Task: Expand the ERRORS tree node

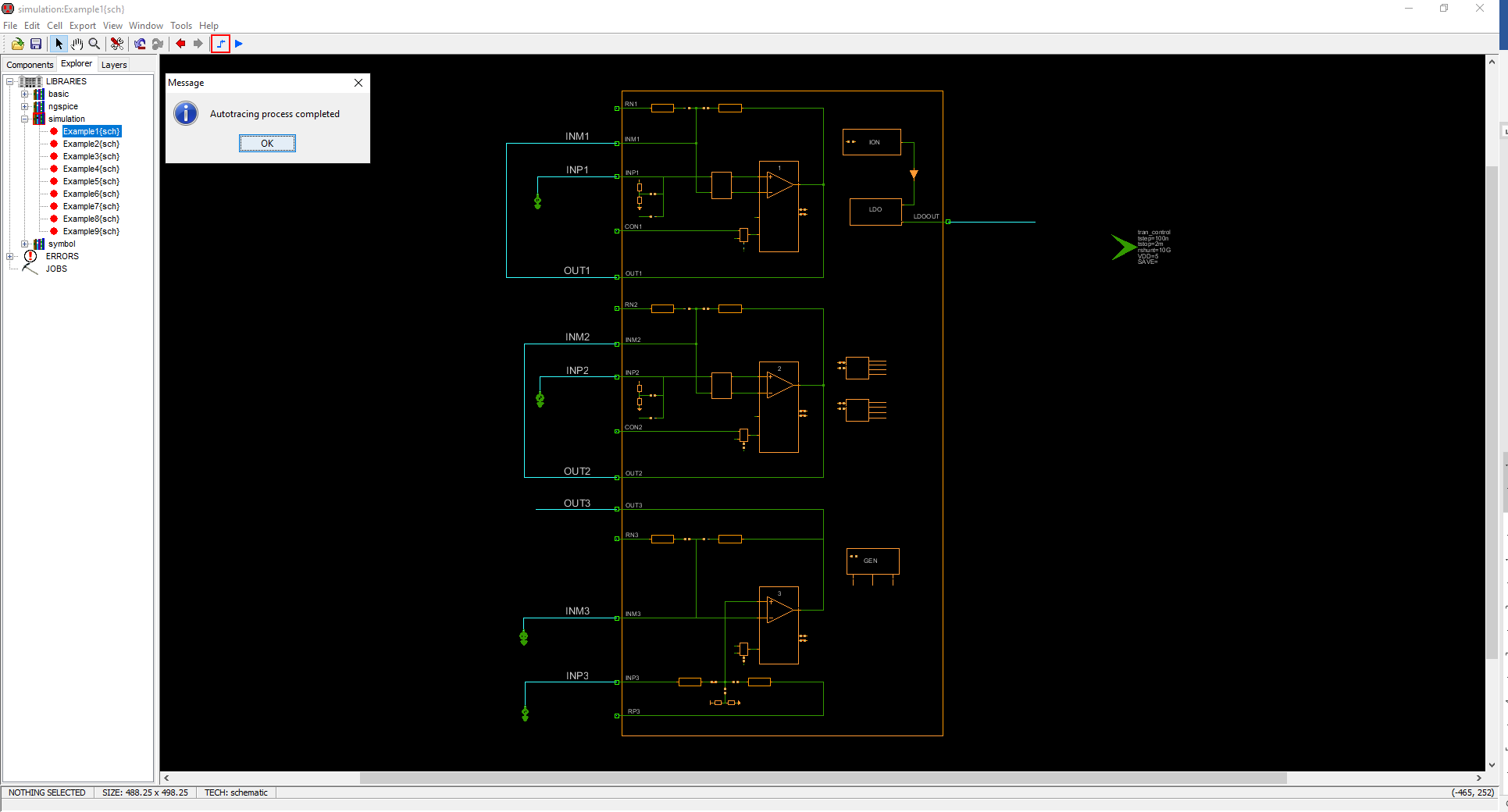Action: tap(10, 256)
